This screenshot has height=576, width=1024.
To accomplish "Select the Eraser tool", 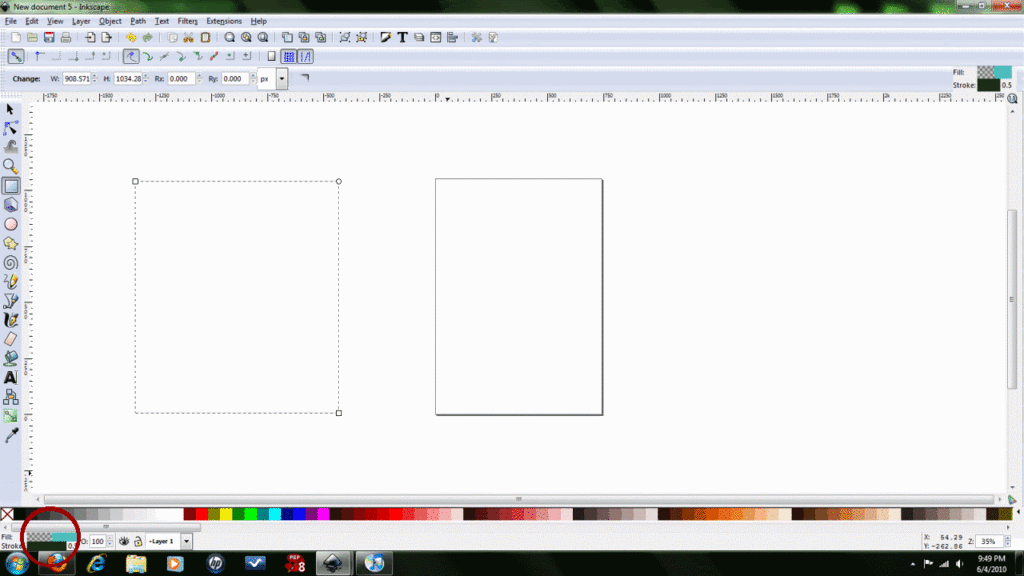I will pyautogui.click(x=10, y=339).
